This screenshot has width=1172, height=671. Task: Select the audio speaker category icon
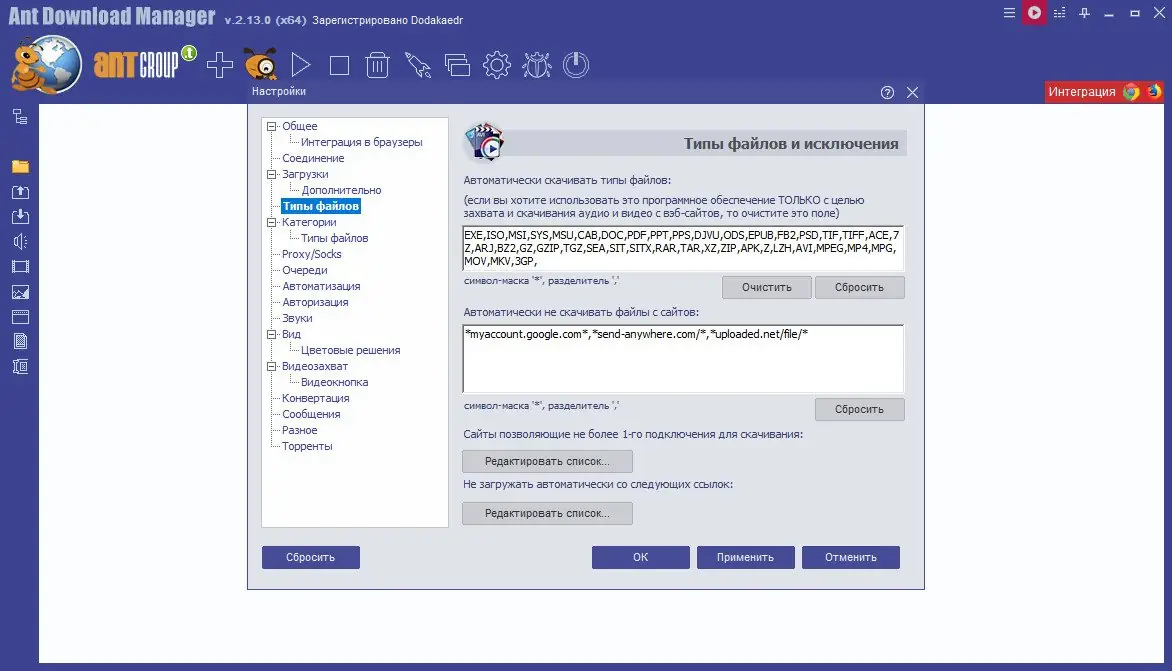[20, 241]
